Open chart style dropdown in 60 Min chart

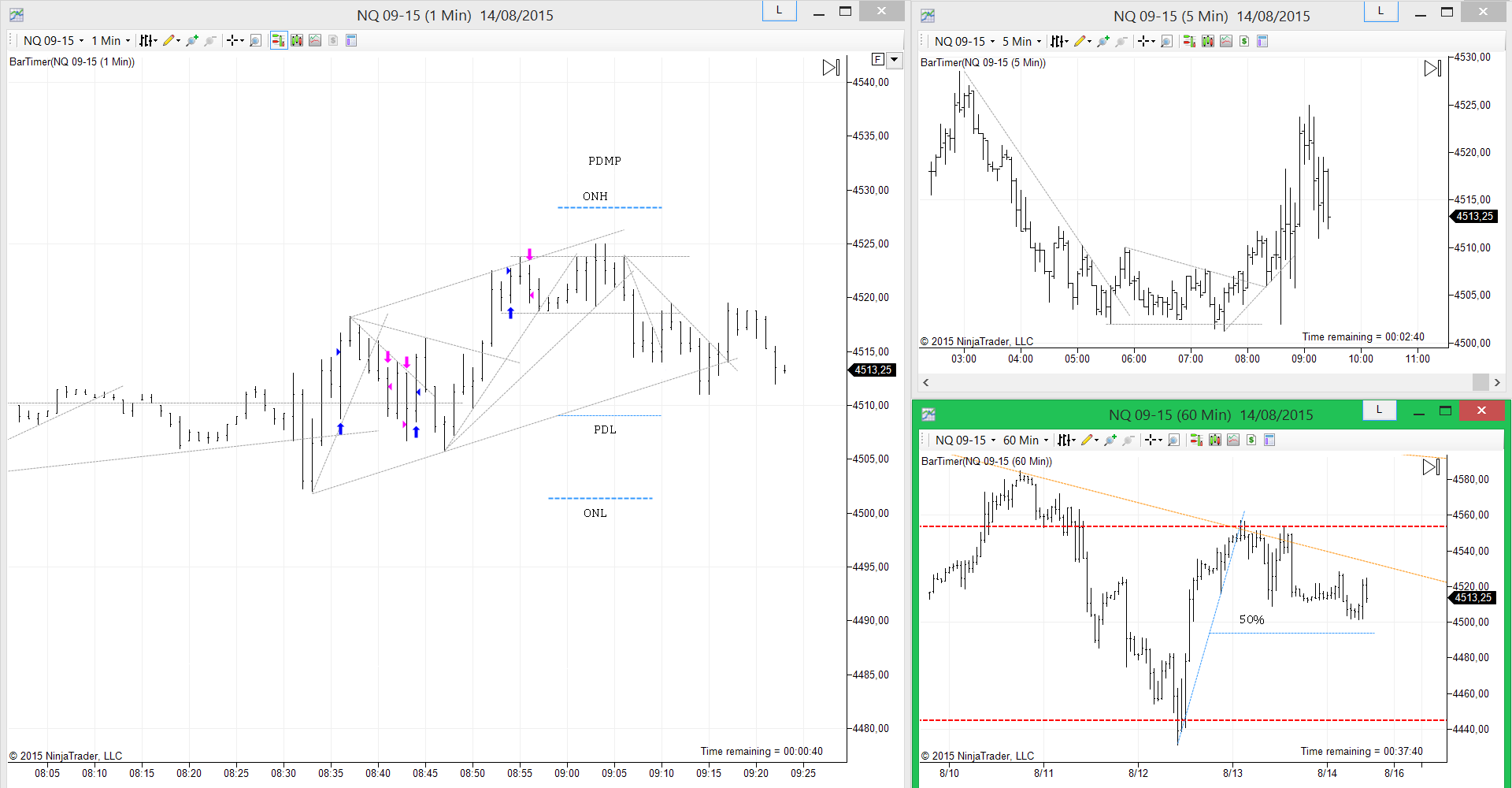1066,440
